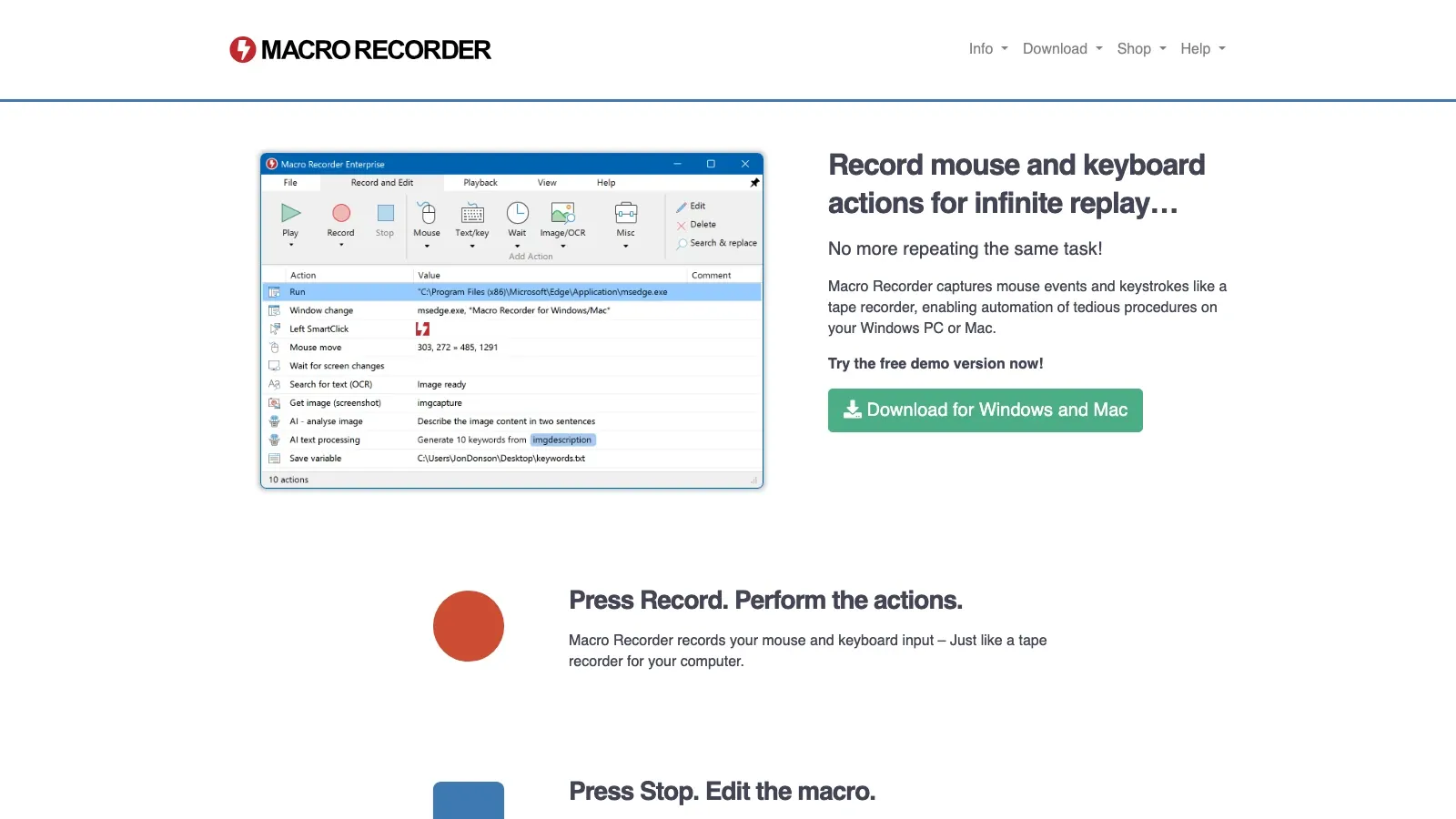Switch to the Record and Edit tab
The height and width of the screenshot is (819, 1456).
[x=382, y=183]
